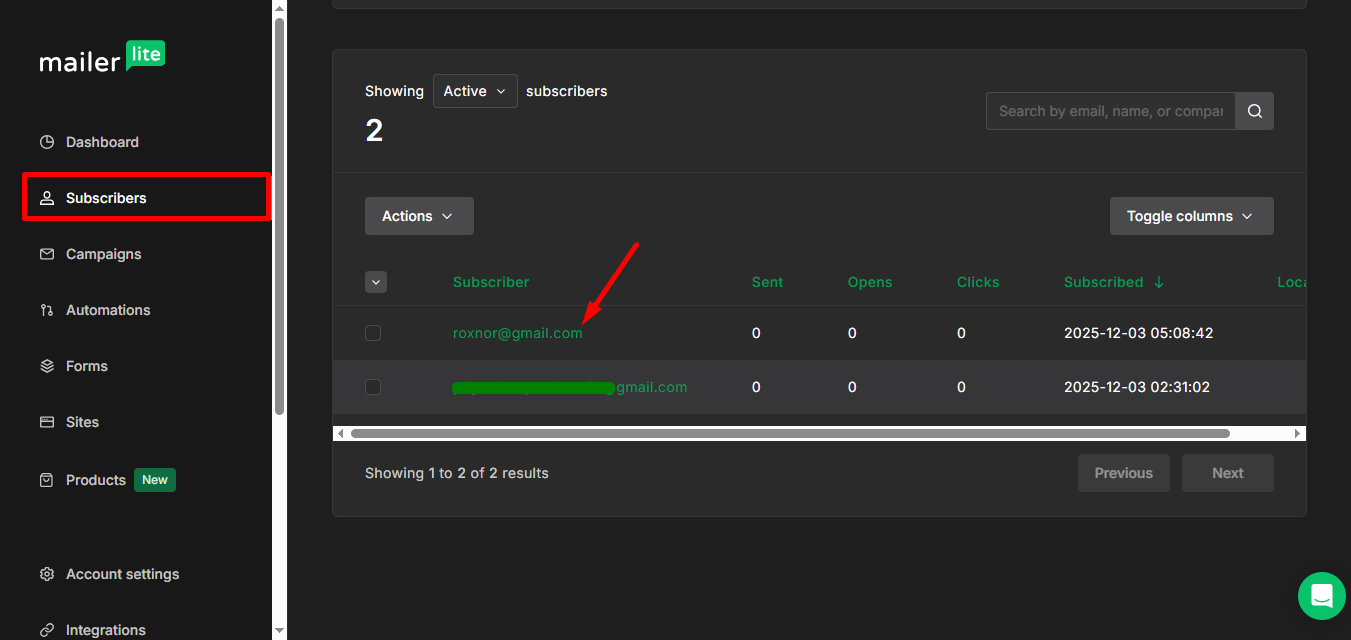Click the Forms stacked-layers icon

pyautogui.click(x=47, y=366)
